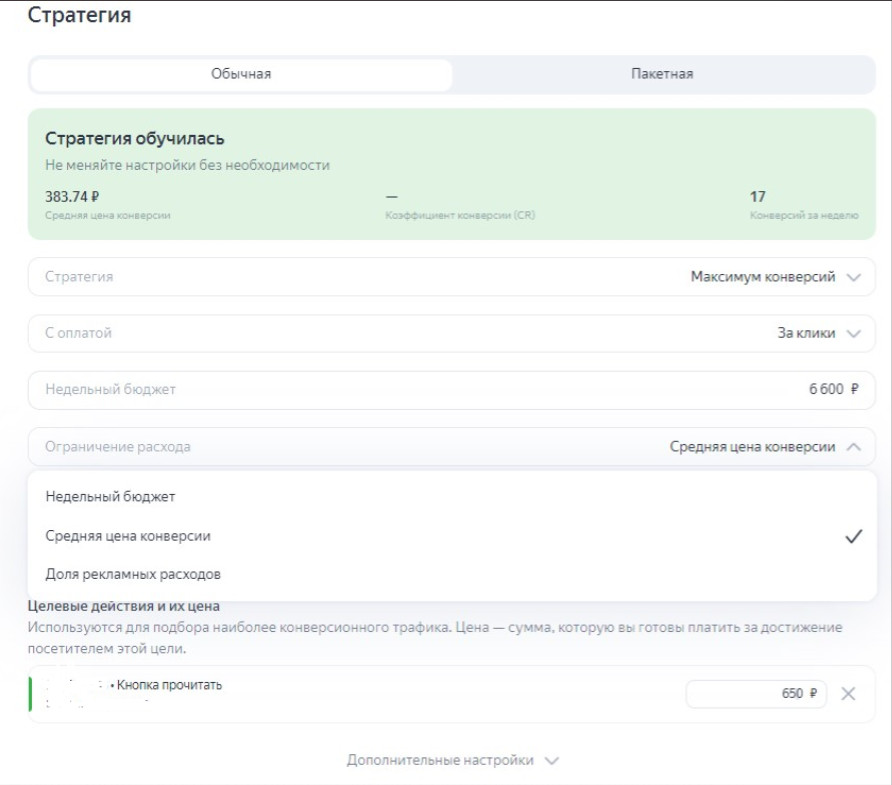Expand Дополнительные настройки
892x785 pixels.
(440, 760)
